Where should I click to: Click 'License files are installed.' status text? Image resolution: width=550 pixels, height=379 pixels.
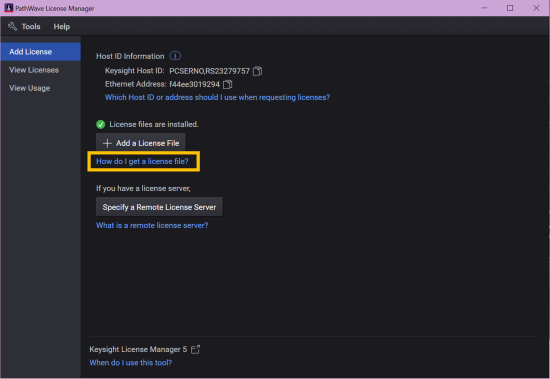click(x=154, y=124)
